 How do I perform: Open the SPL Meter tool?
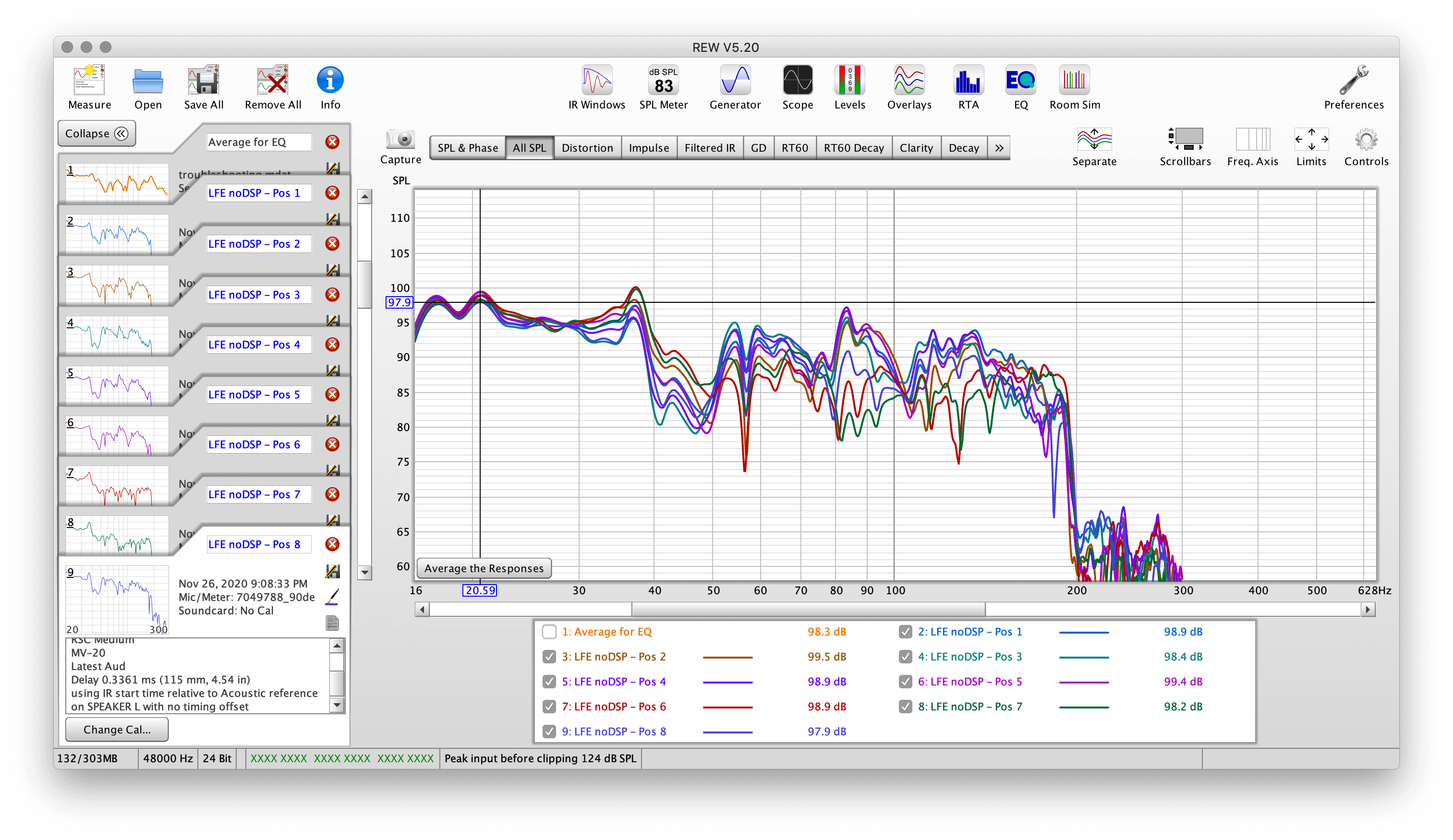click(663, 80)
